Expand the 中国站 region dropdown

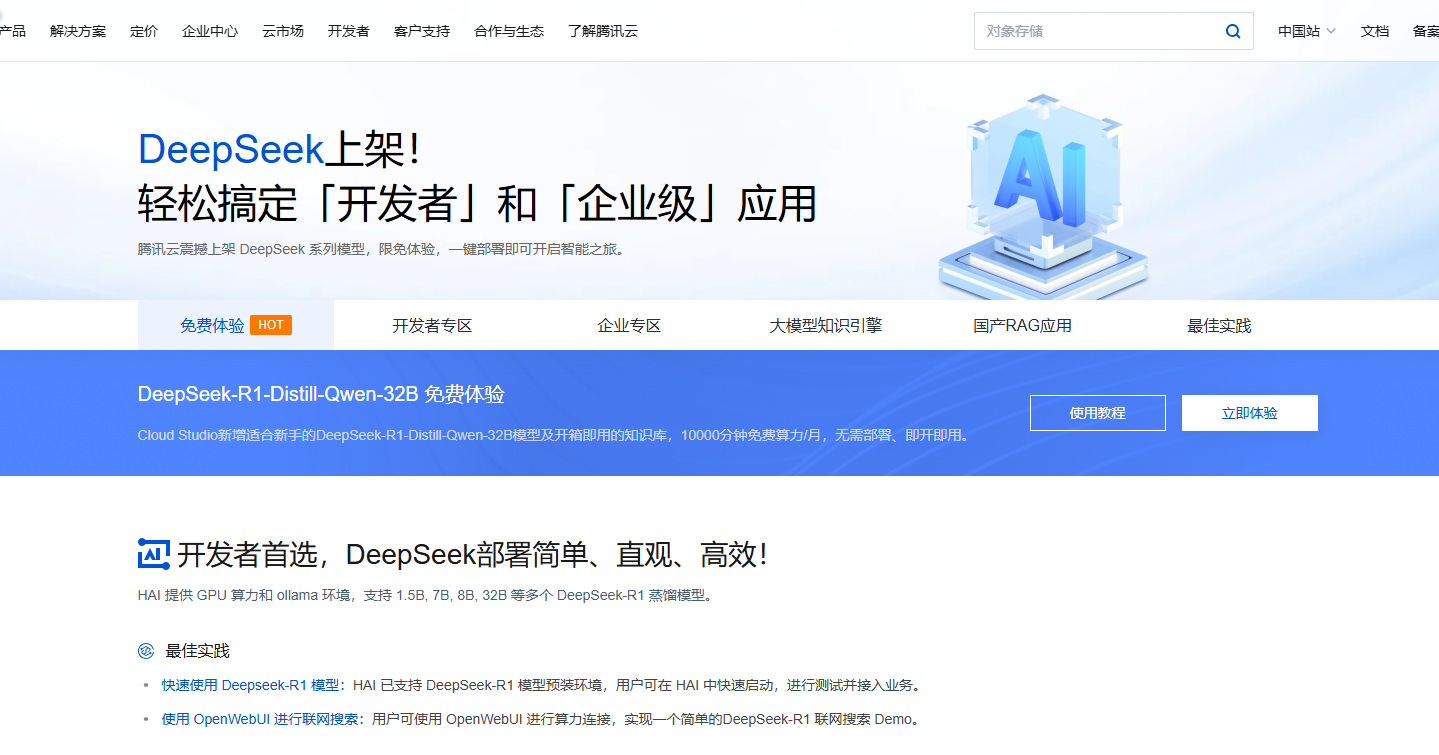coord(1306,31)
